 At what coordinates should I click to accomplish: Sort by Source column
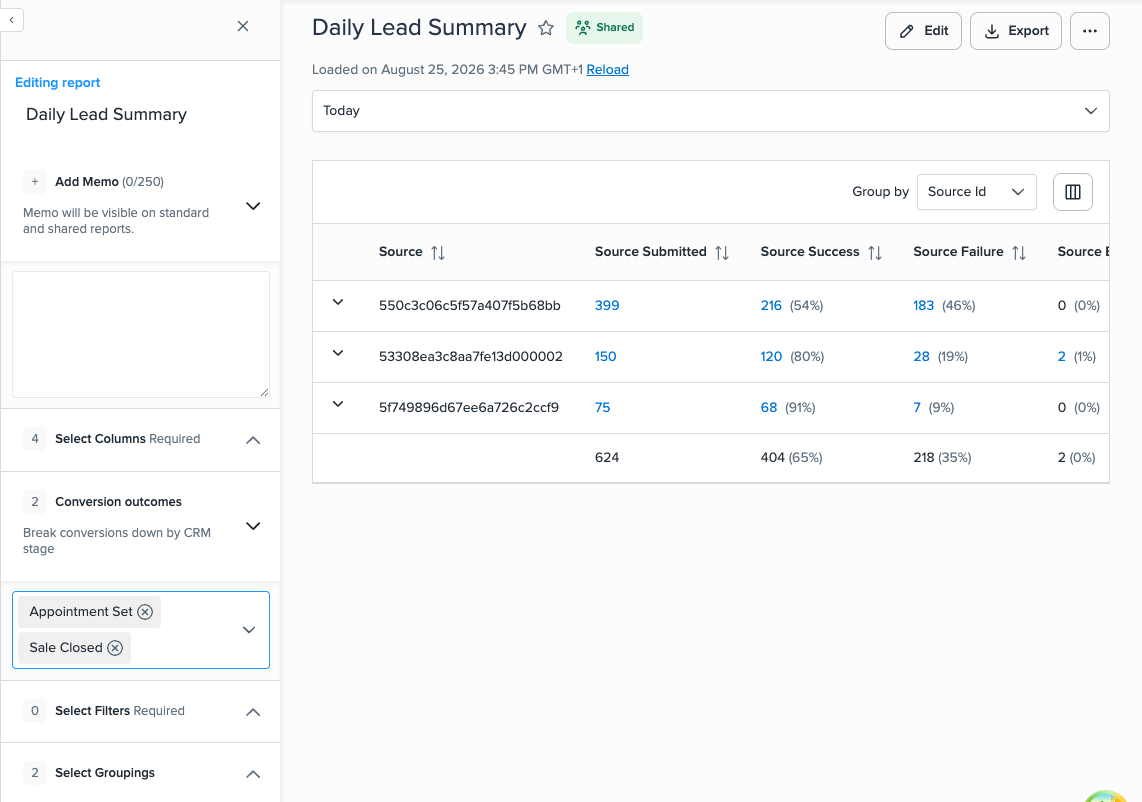438,253
